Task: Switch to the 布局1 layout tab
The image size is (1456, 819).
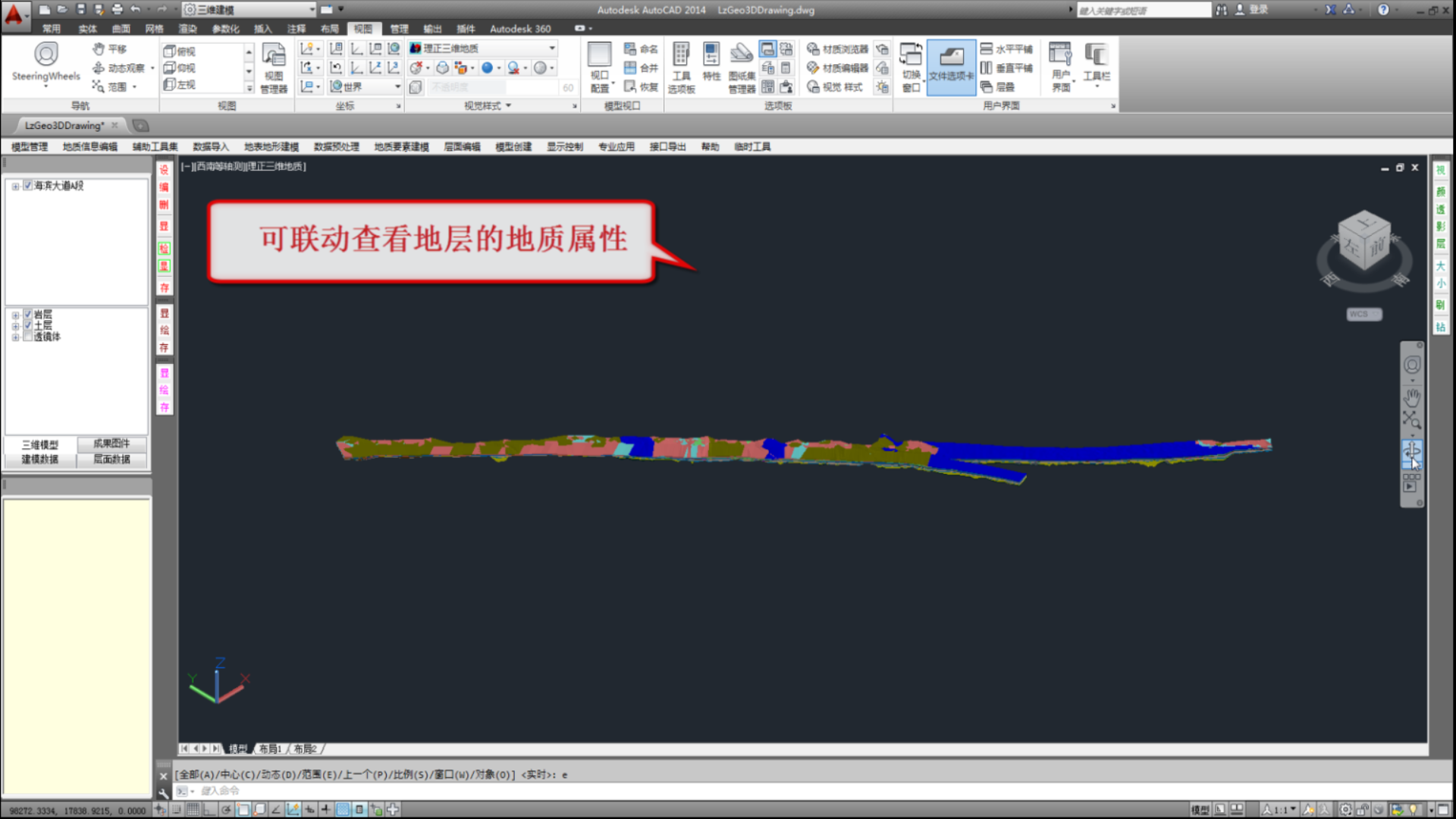Action: click(270, 748)
